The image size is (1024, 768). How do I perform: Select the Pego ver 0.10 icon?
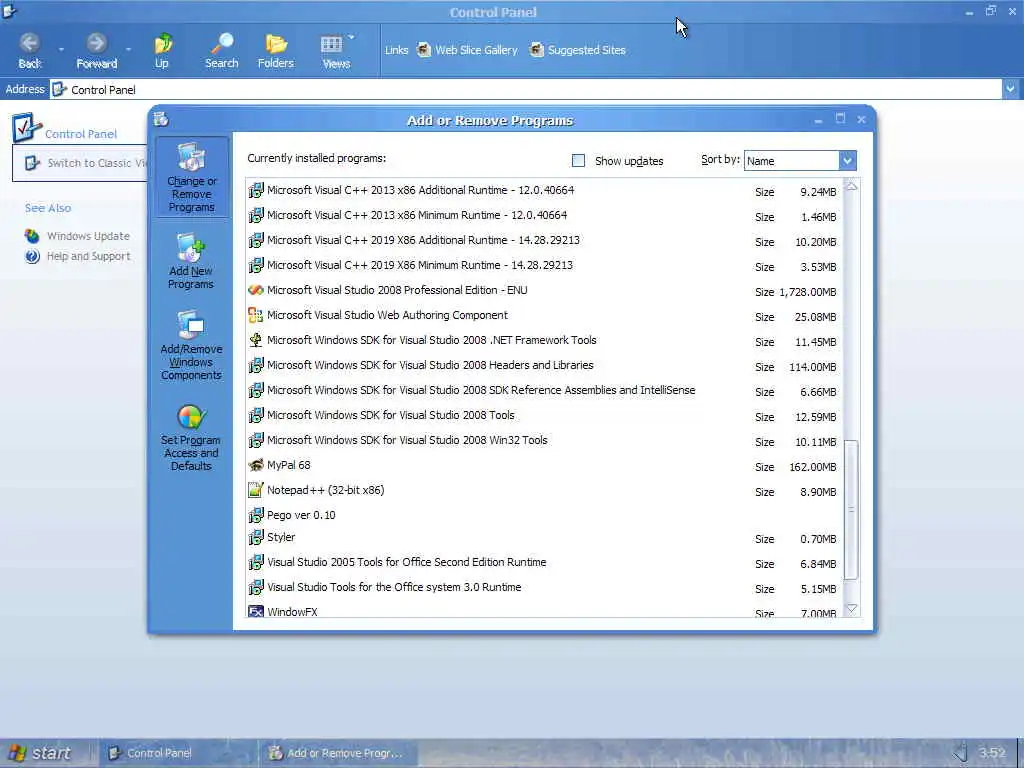(256, 515)
